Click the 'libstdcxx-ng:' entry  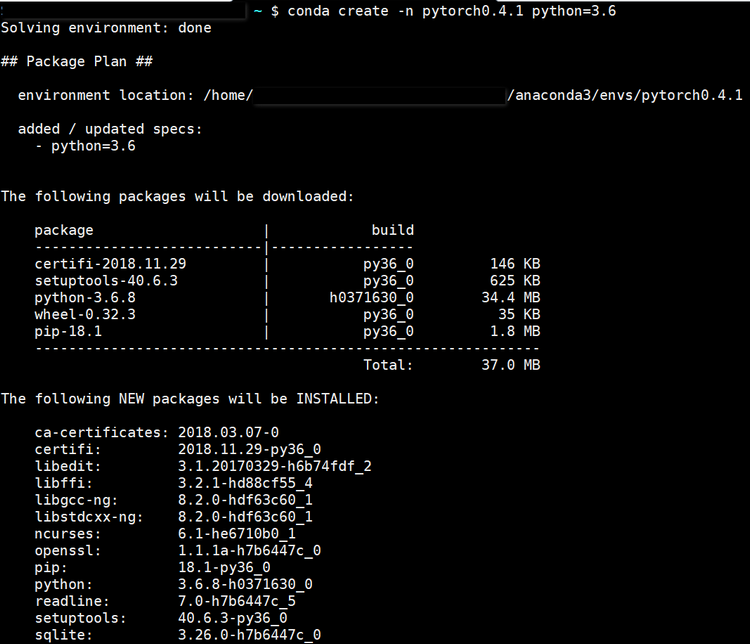(x=89, y=517)
